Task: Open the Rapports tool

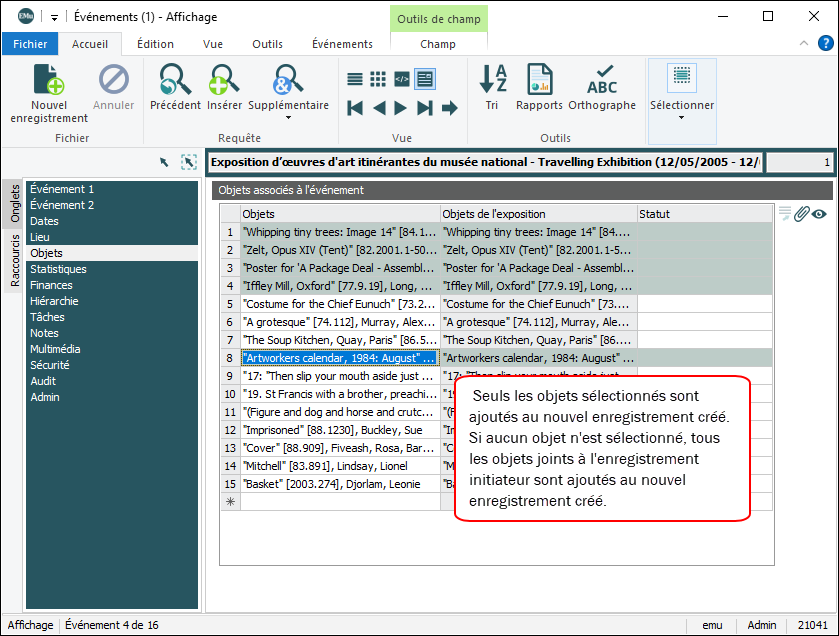Action: 540,80
